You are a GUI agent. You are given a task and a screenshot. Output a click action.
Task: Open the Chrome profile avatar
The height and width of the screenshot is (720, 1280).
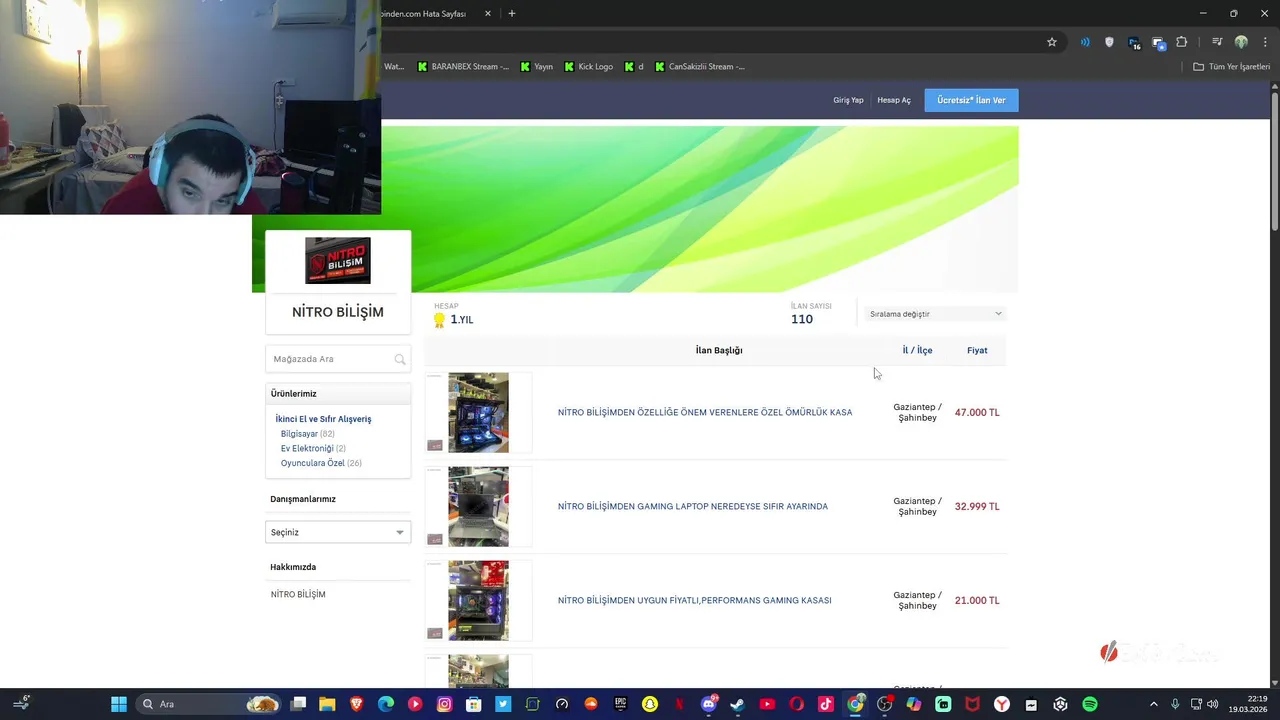1241,42
